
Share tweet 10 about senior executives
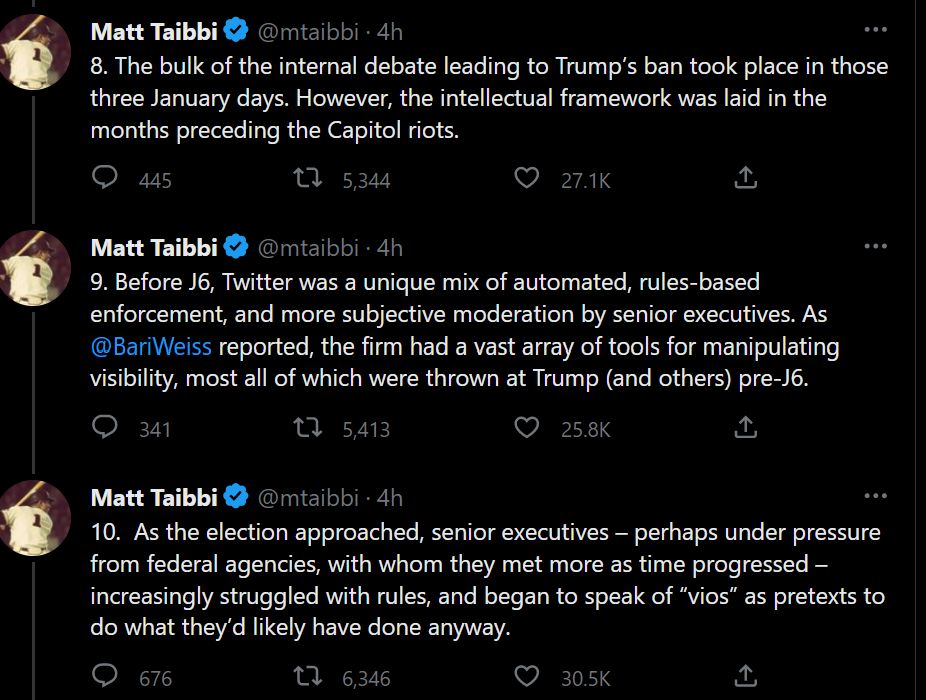745,677
